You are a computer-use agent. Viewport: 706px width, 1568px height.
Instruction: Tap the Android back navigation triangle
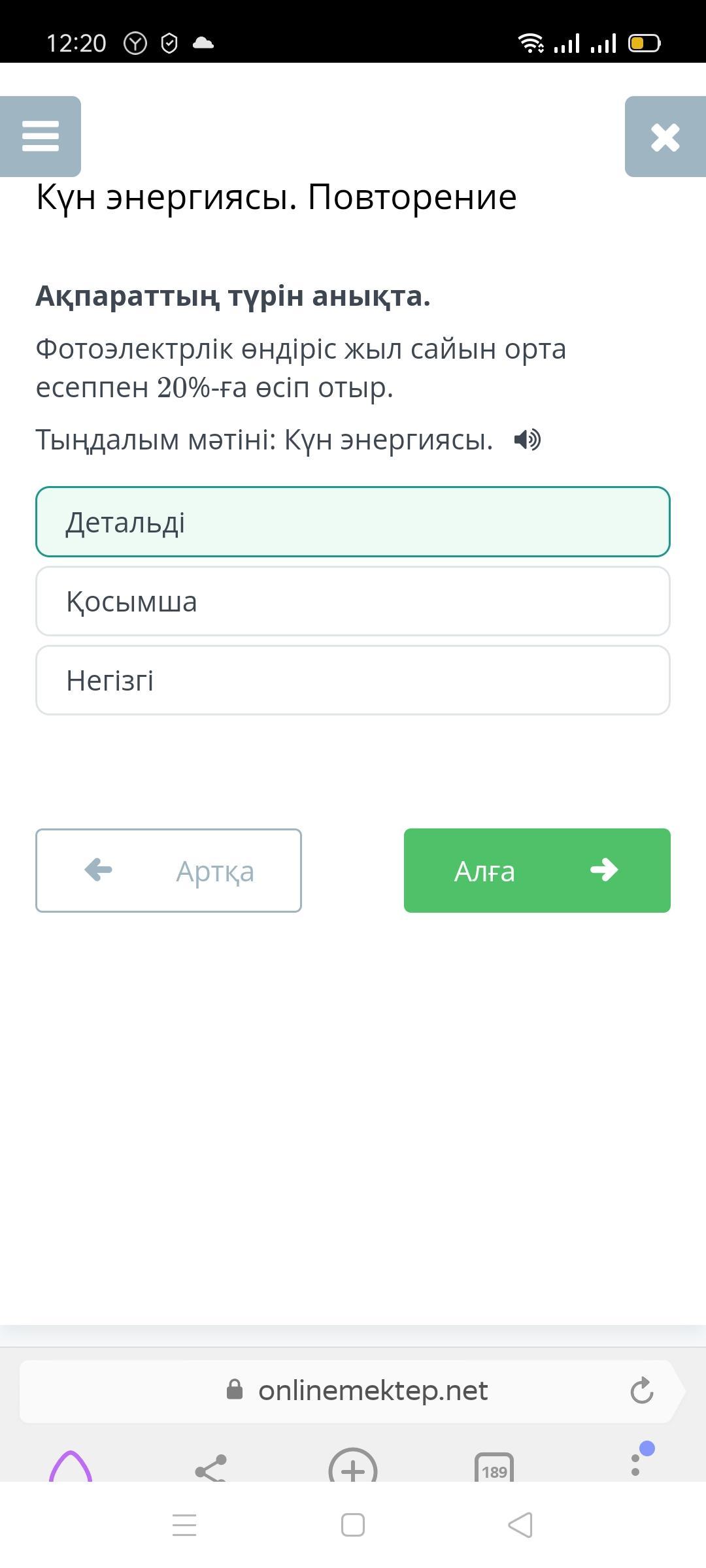point(520,1526)
